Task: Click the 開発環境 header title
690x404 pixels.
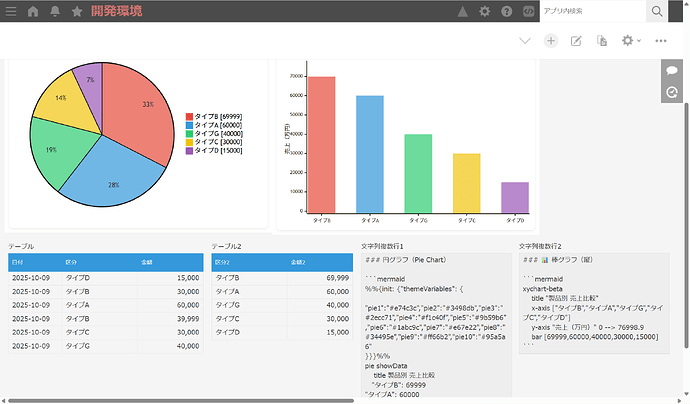Action: (116, 11)
